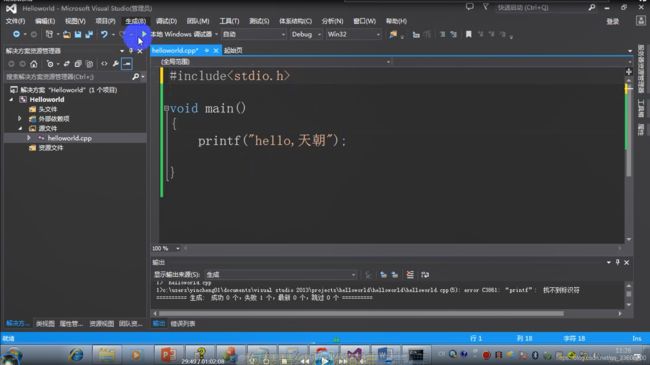Open Visual Studio icon in Windows taskbar
650x365 pixels.
tap(354, 355)
